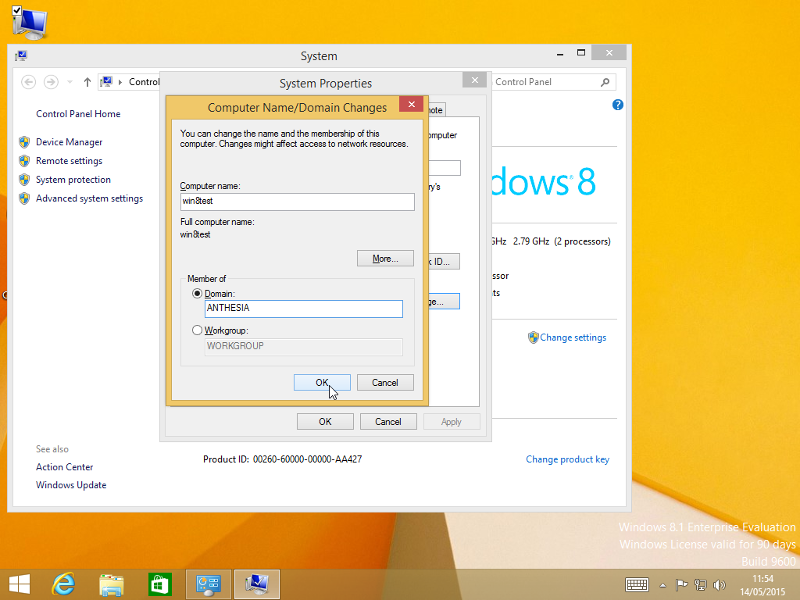Click the Computer name text field
Screen dimensions: 800x600
[297, 202]
